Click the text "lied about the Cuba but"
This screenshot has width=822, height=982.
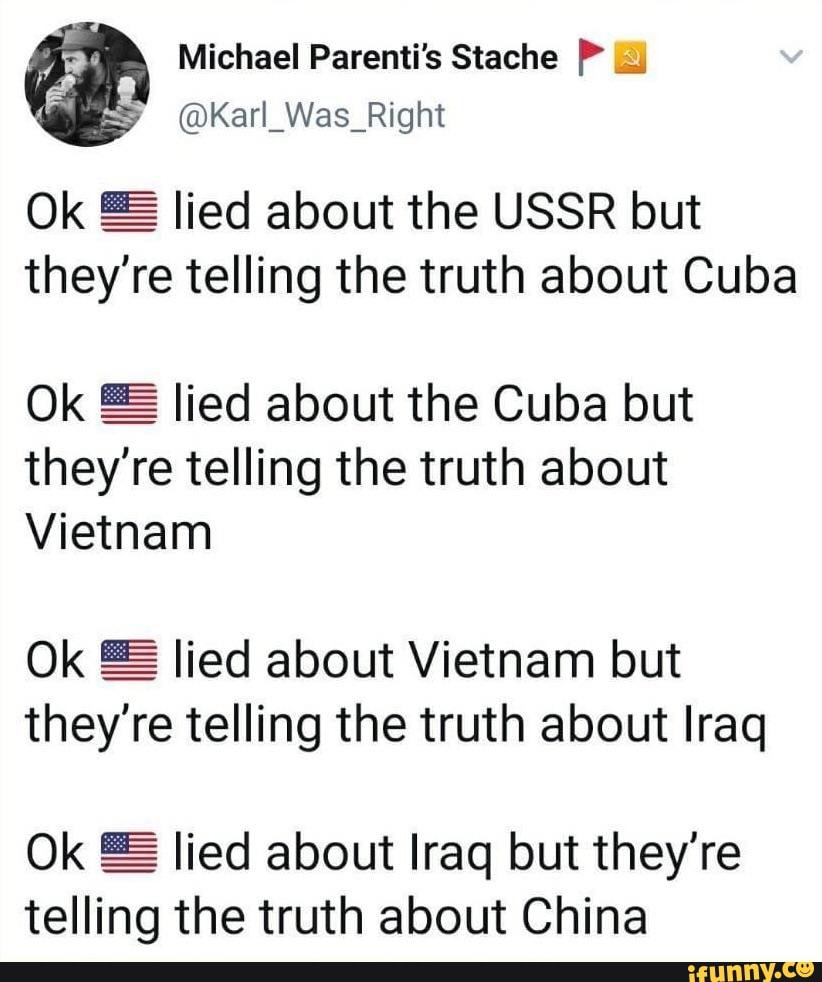(x=433, y=404)
